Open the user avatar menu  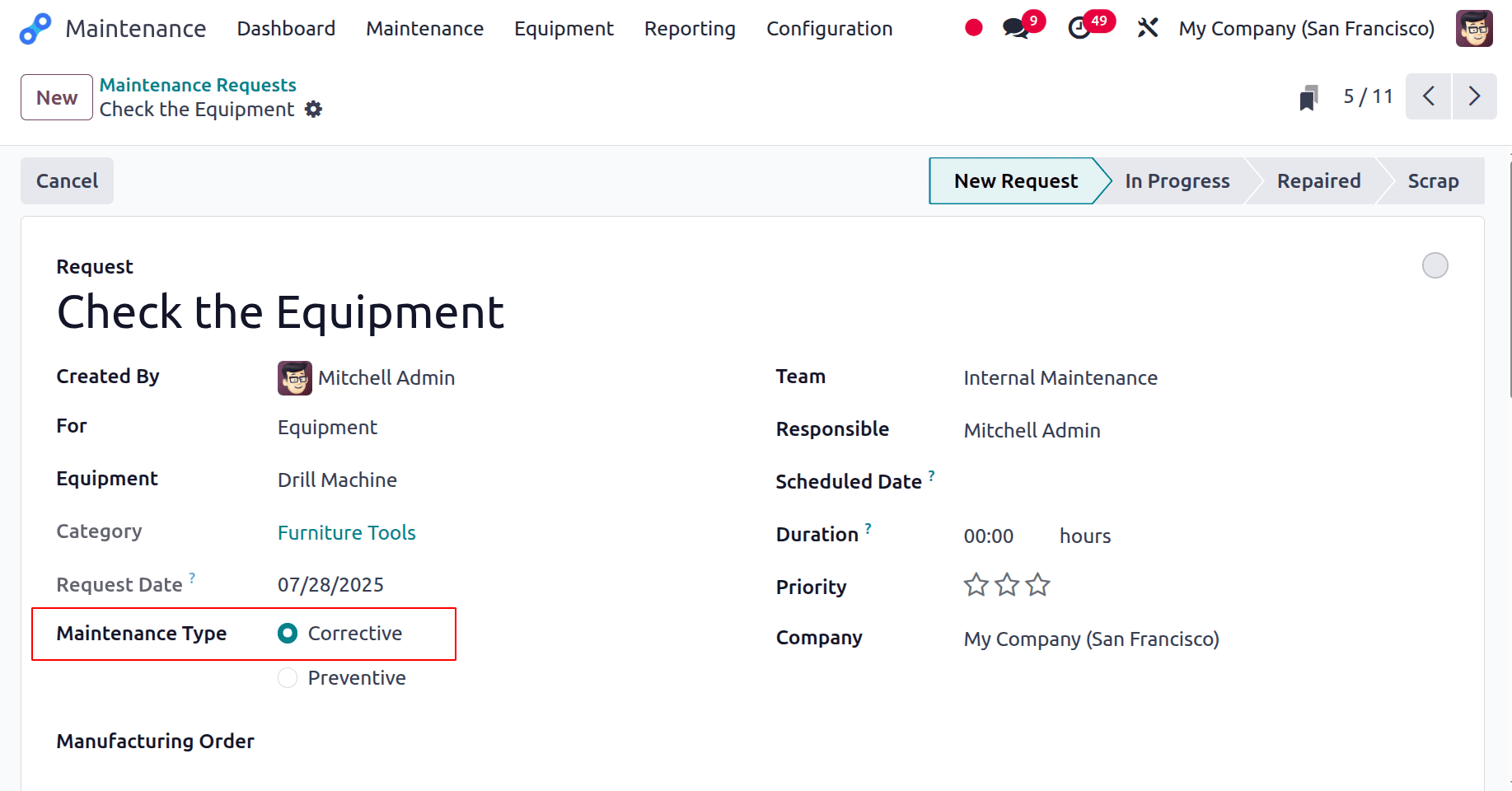point(1474,28)
